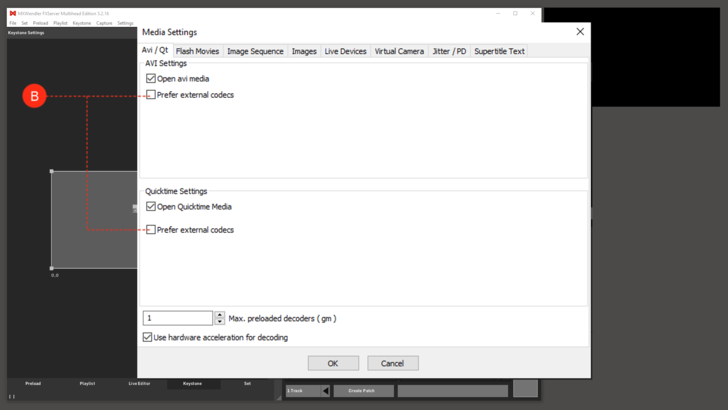
Task: Open the Live Devices tab
Action: (345, 51)
